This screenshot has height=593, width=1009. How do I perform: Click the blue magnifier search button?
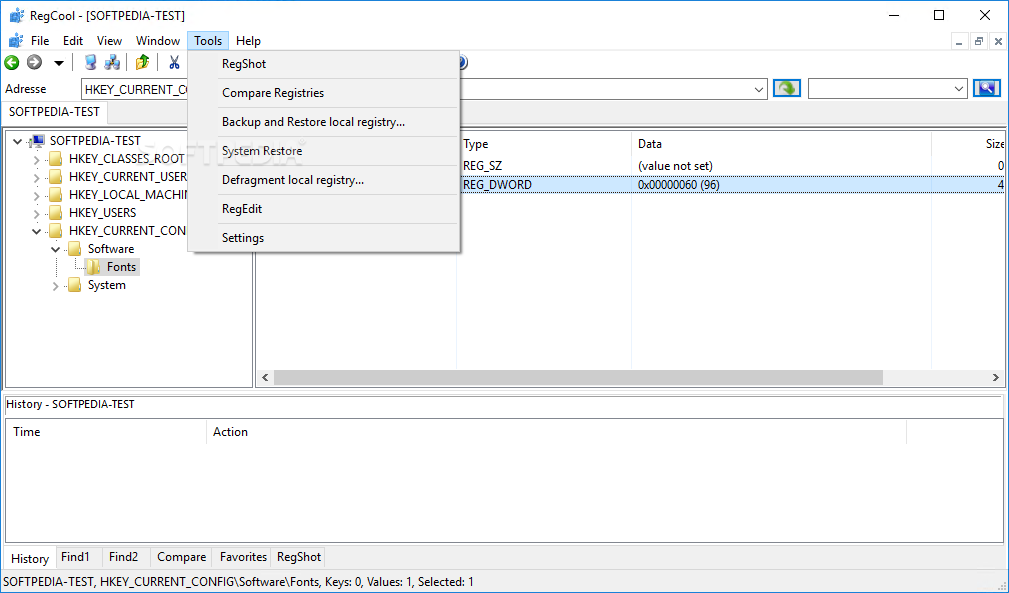(986, 88)
